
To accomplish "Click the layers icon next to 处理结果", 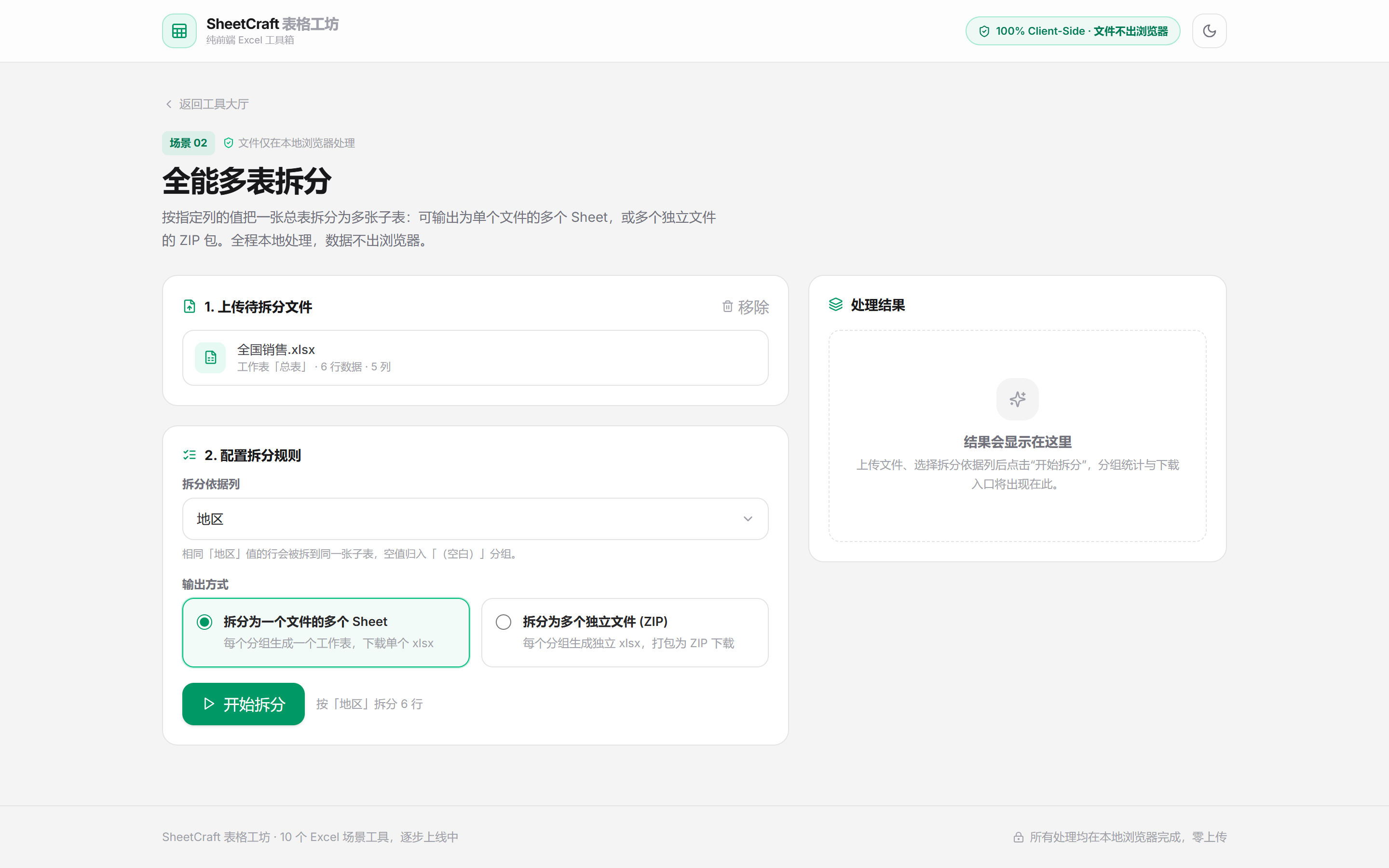I will pyautogui.click(x=836, y=305).
